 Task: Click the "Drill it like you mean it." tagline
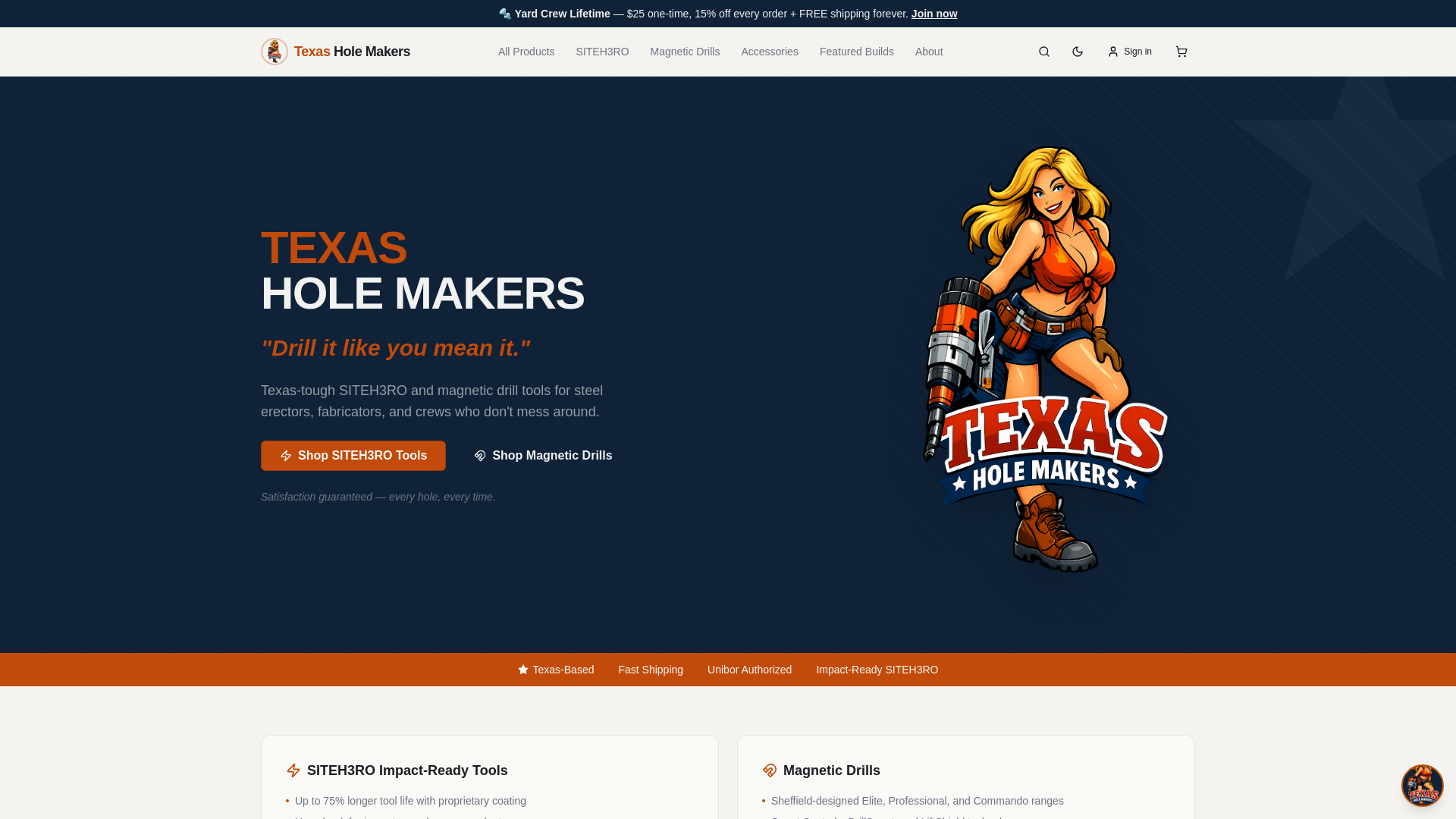pos(396,348)
